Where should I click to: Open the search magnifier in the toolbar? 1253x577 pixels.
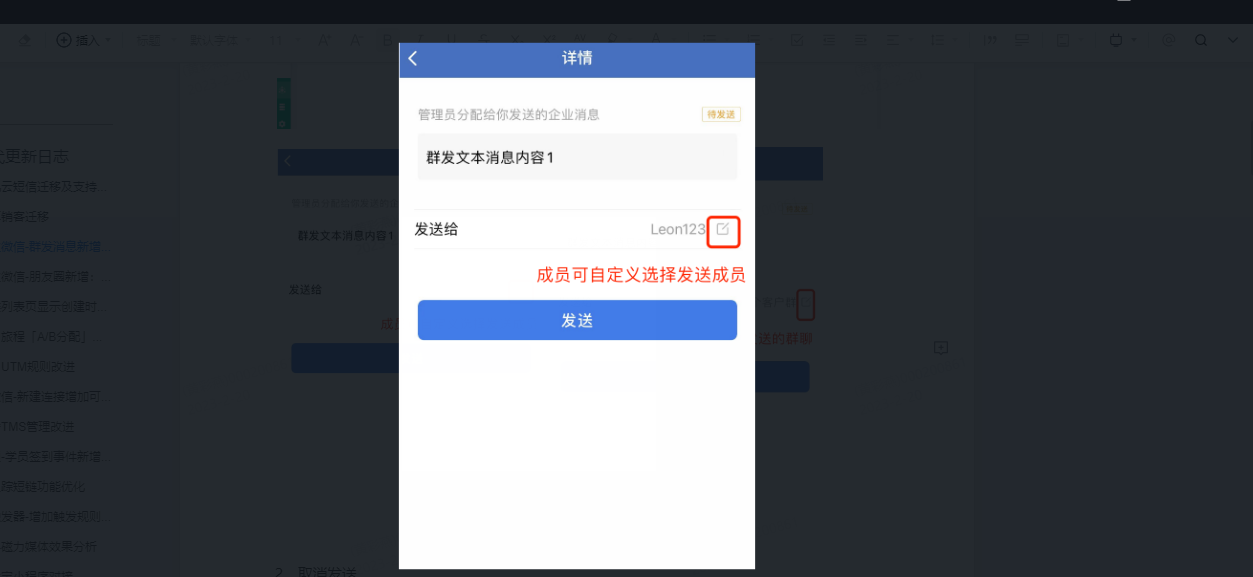(x=1202, y=40)
